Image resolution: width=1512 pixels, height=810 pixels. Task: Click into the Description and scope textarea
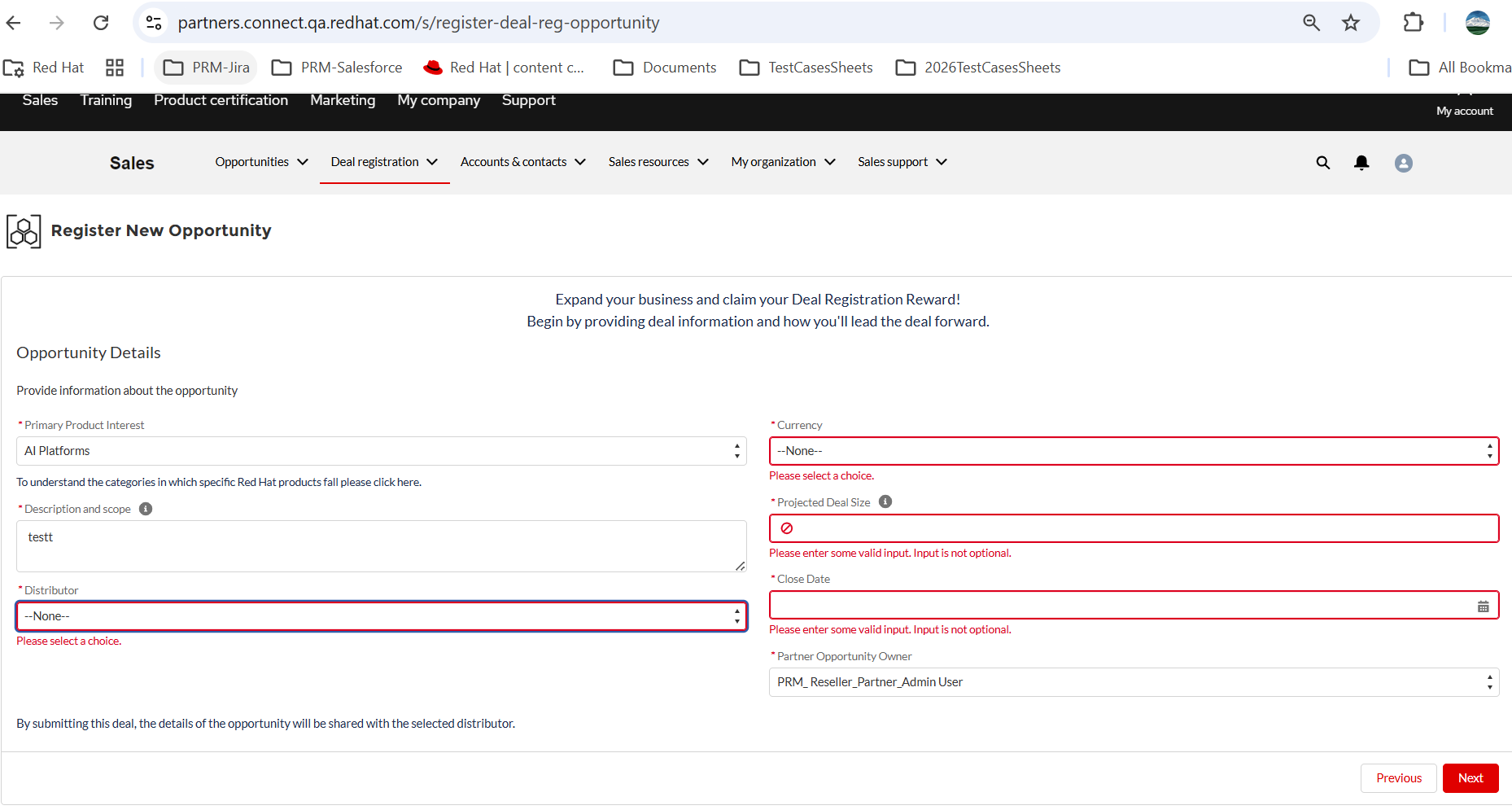pyautogui.click(x=382, y=546)
